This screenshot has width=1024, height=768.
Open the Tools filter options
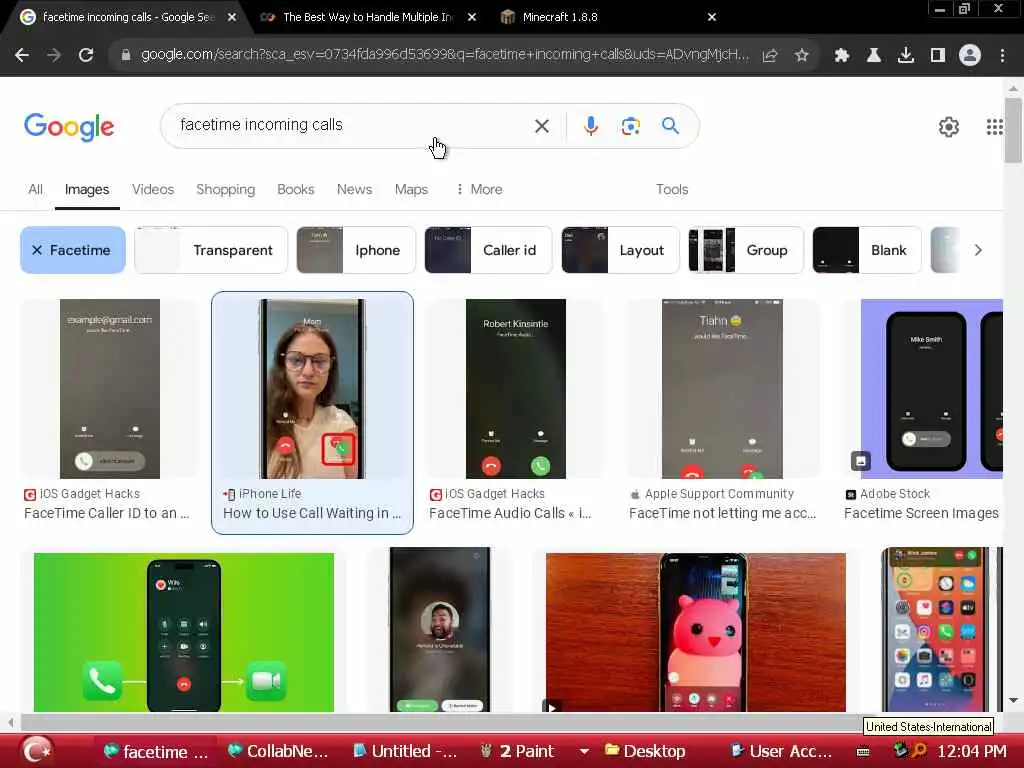tap(671, 189)
